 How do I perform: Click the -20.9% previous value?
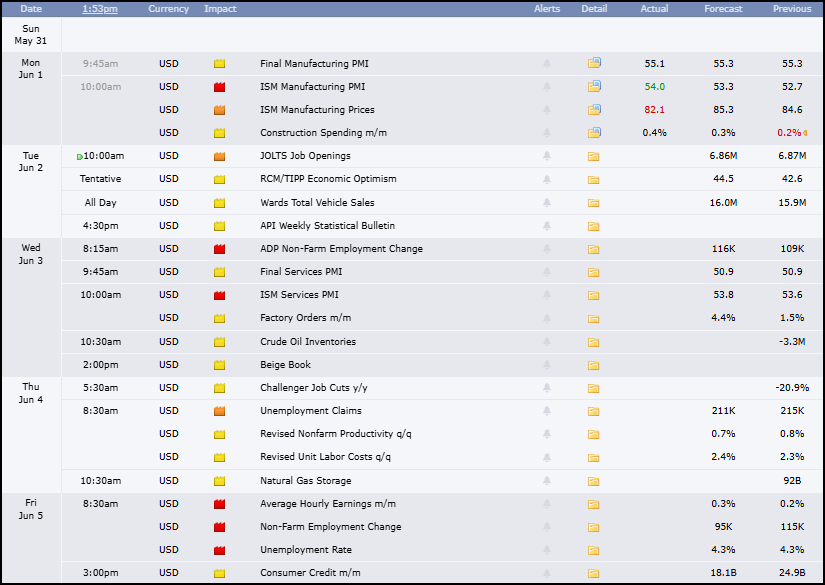[792, 388]
